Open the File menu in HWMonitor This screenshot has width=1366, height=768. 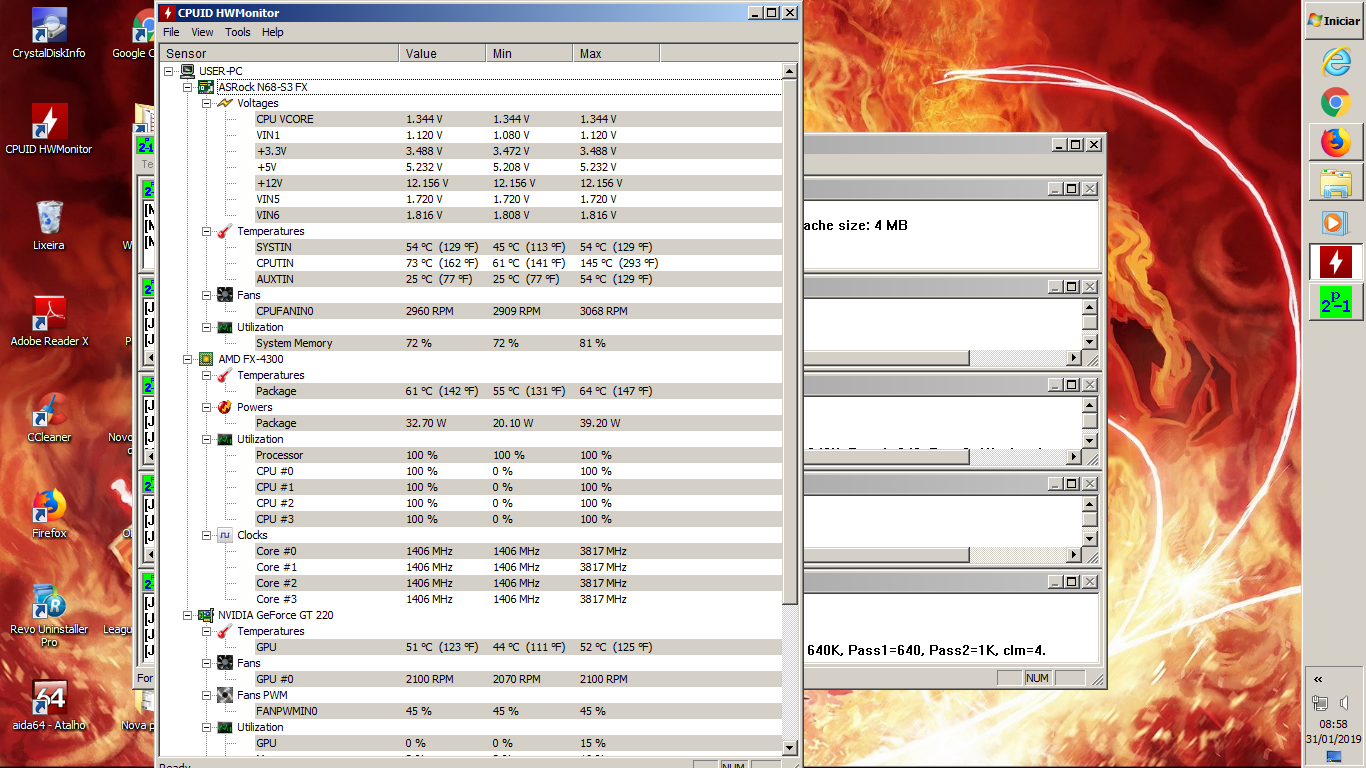[x=171, y=32]
